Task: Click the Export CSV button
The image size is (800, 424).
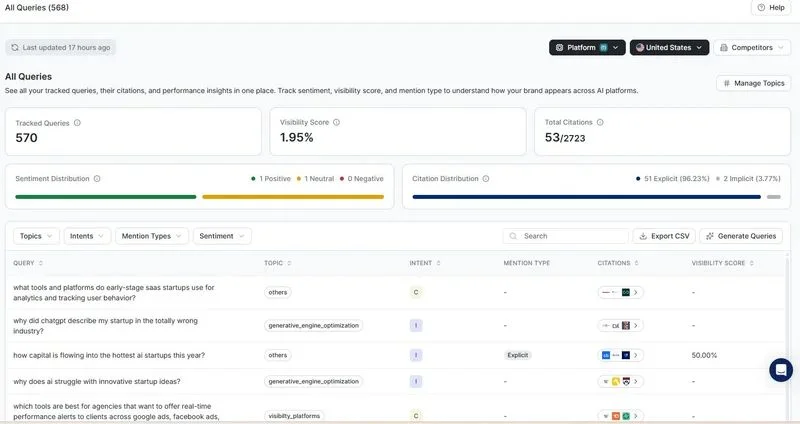Action: click(x=664, y=236)
